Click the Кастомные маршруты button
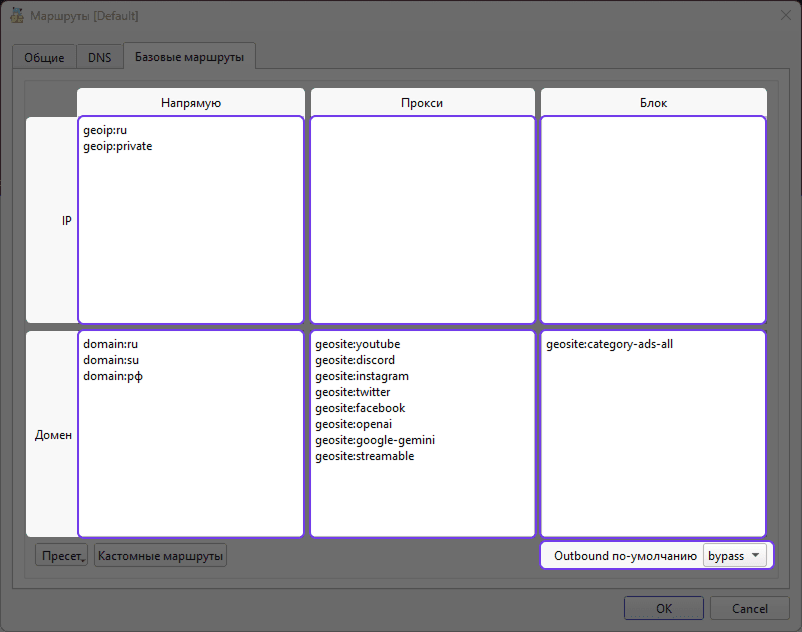 click(161, 555)
